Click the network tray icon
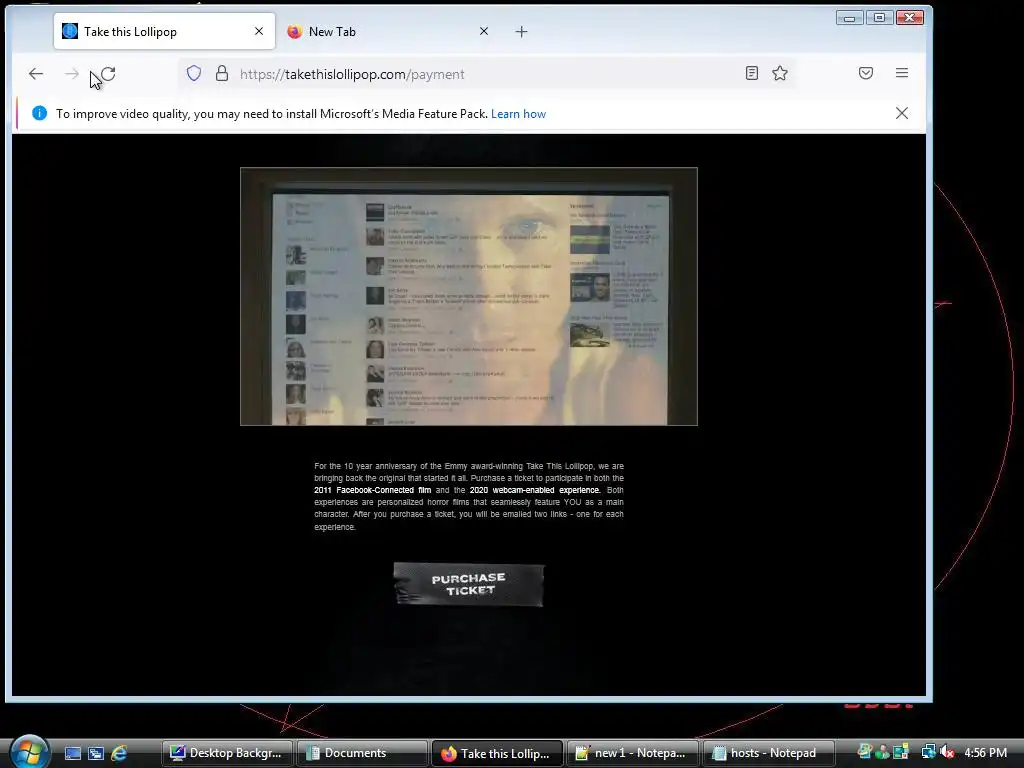Image resolution: width=1024 pixels, height=768 pixels. pos(928,752)
